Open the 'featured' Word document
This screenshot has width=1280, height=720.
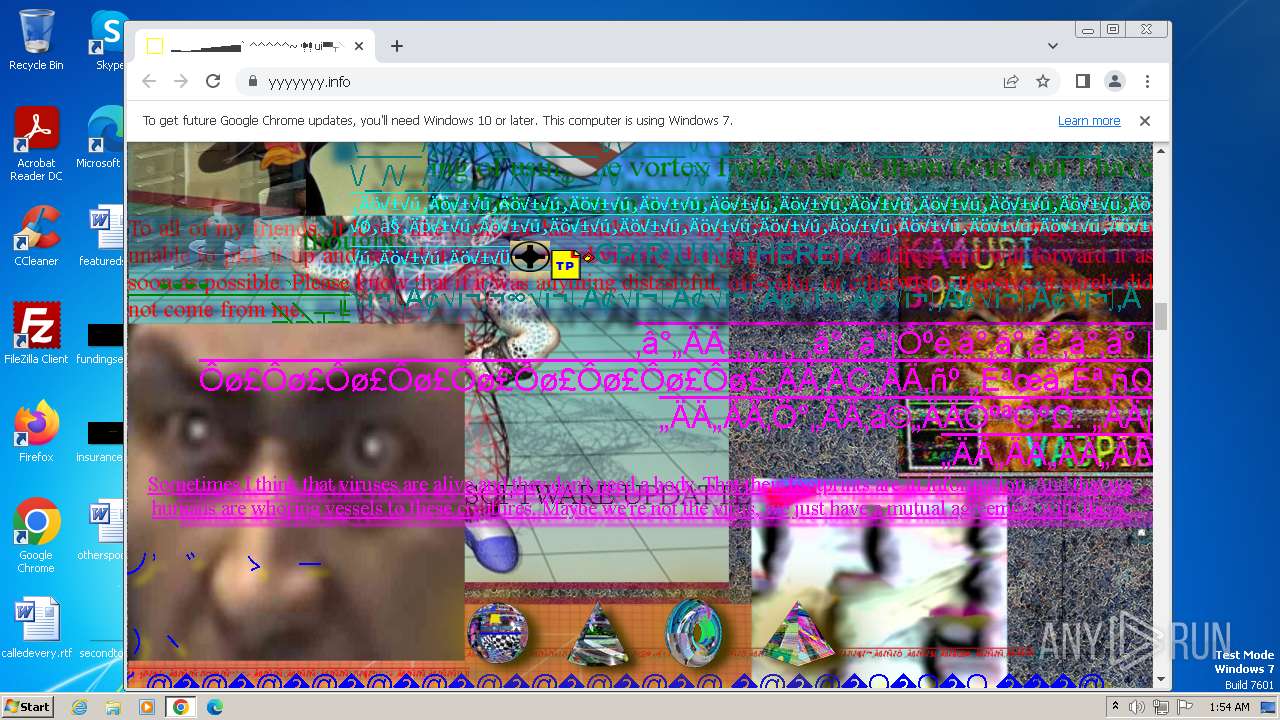tap(102, 236)
